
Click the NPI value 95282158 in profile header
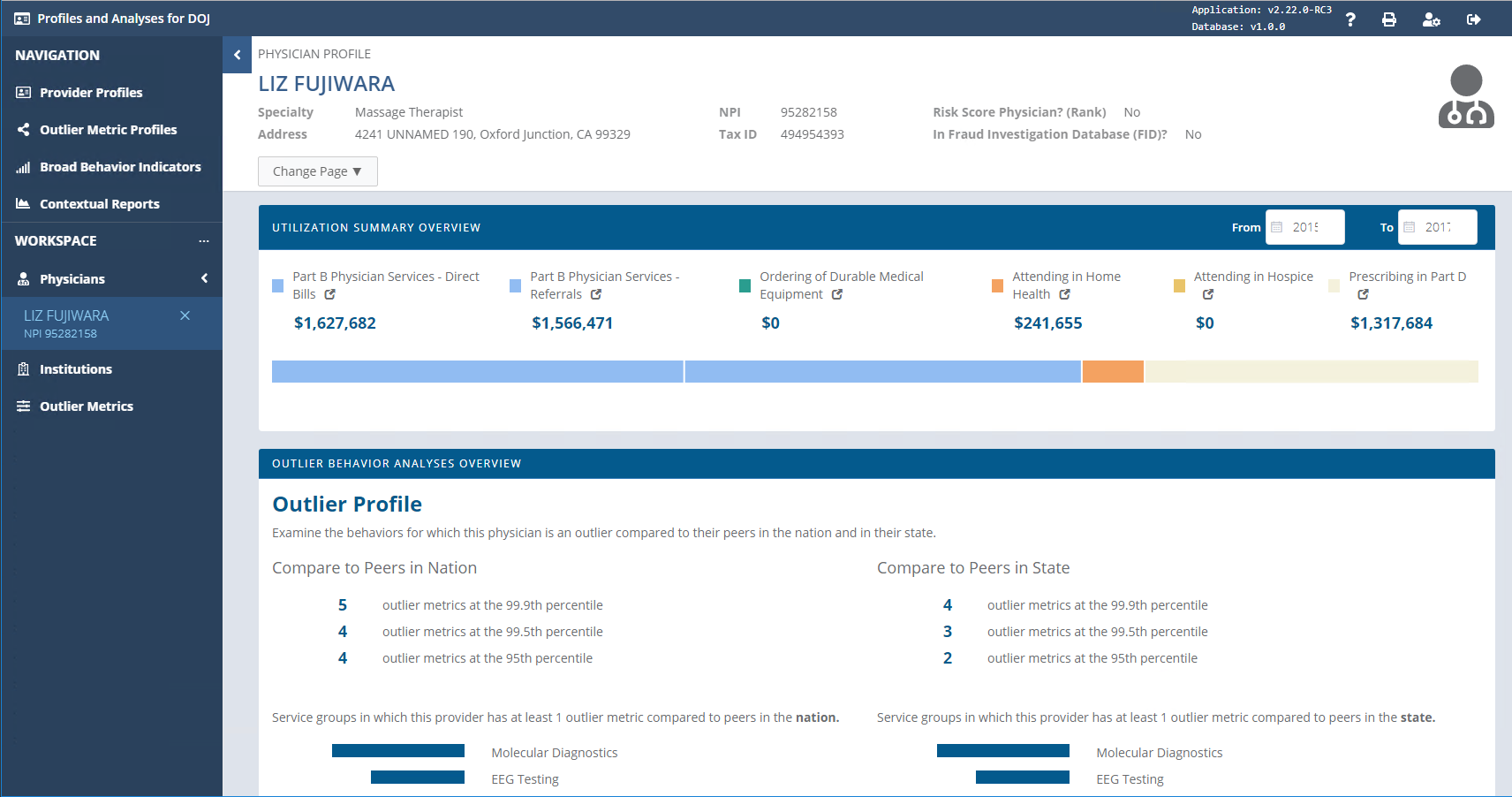pos(809,112)
